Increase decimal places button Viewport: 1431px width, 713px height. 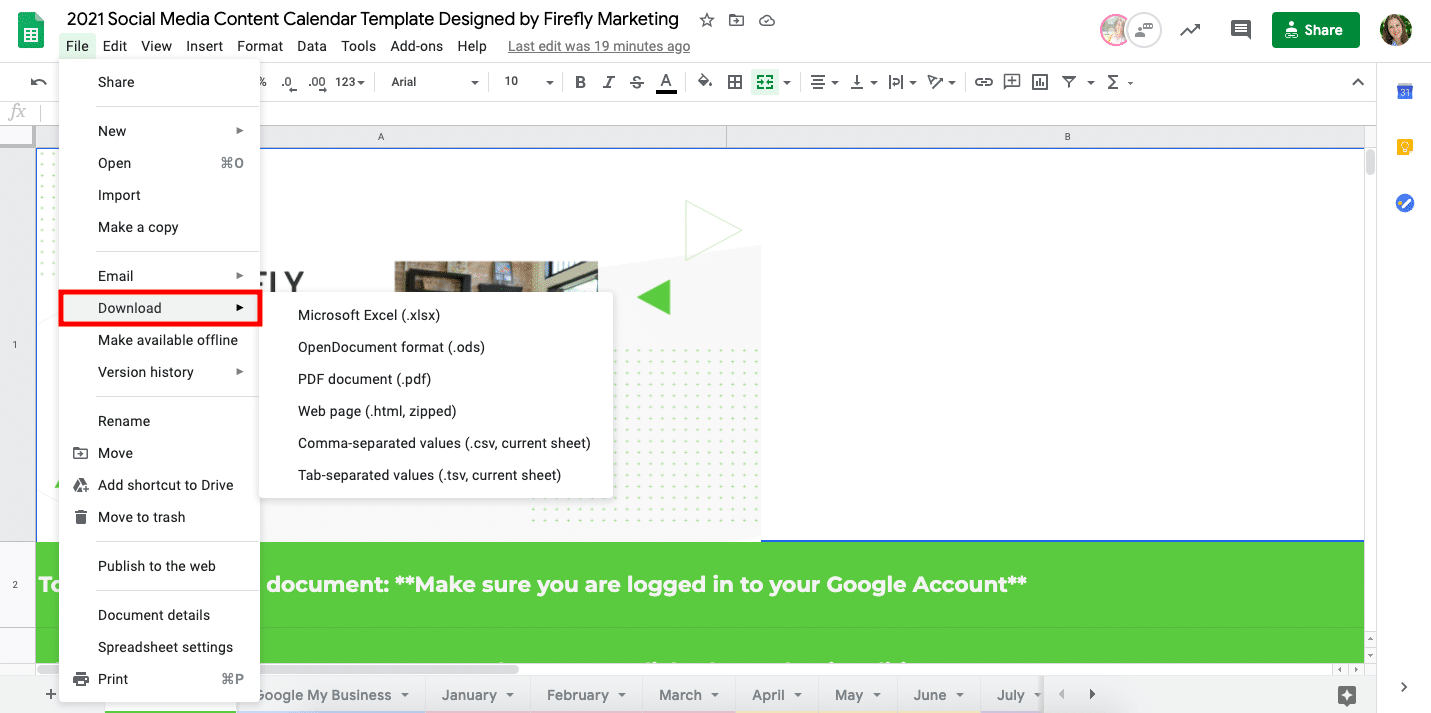(x=318, y=82)
